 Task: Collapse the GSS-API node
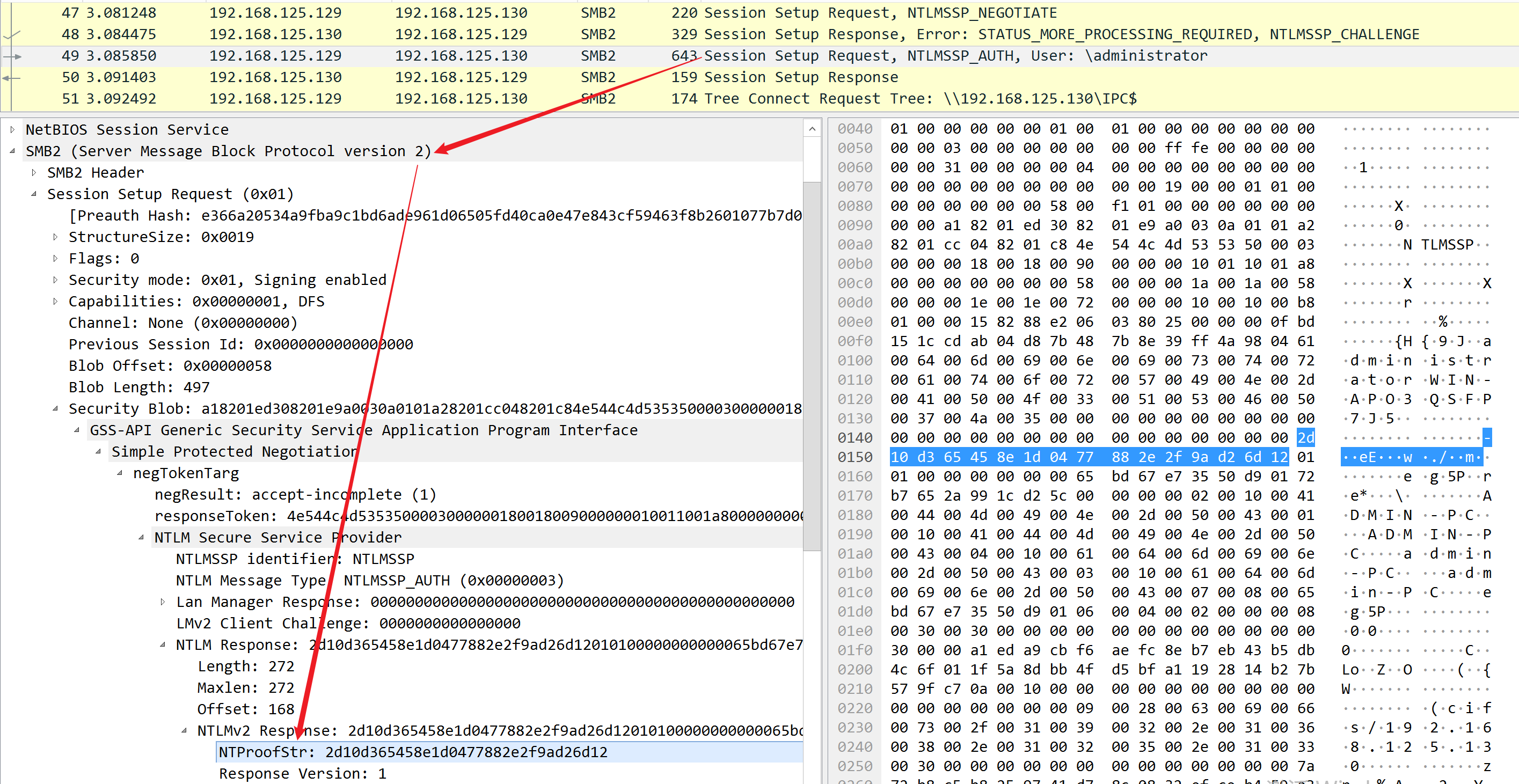point(77,430)
